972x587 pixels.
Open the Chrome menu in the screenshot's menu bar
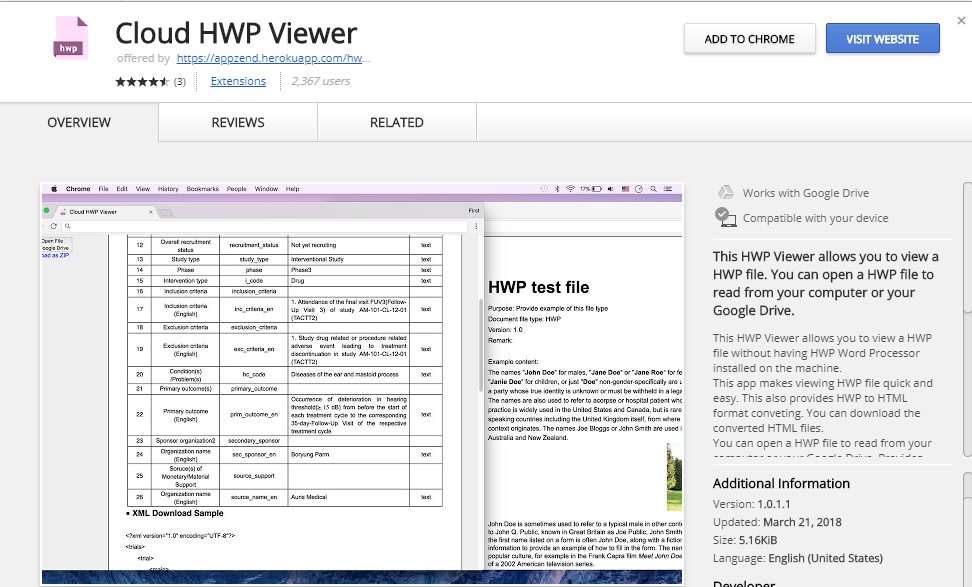pyautogui.click(x=78, y=189)
